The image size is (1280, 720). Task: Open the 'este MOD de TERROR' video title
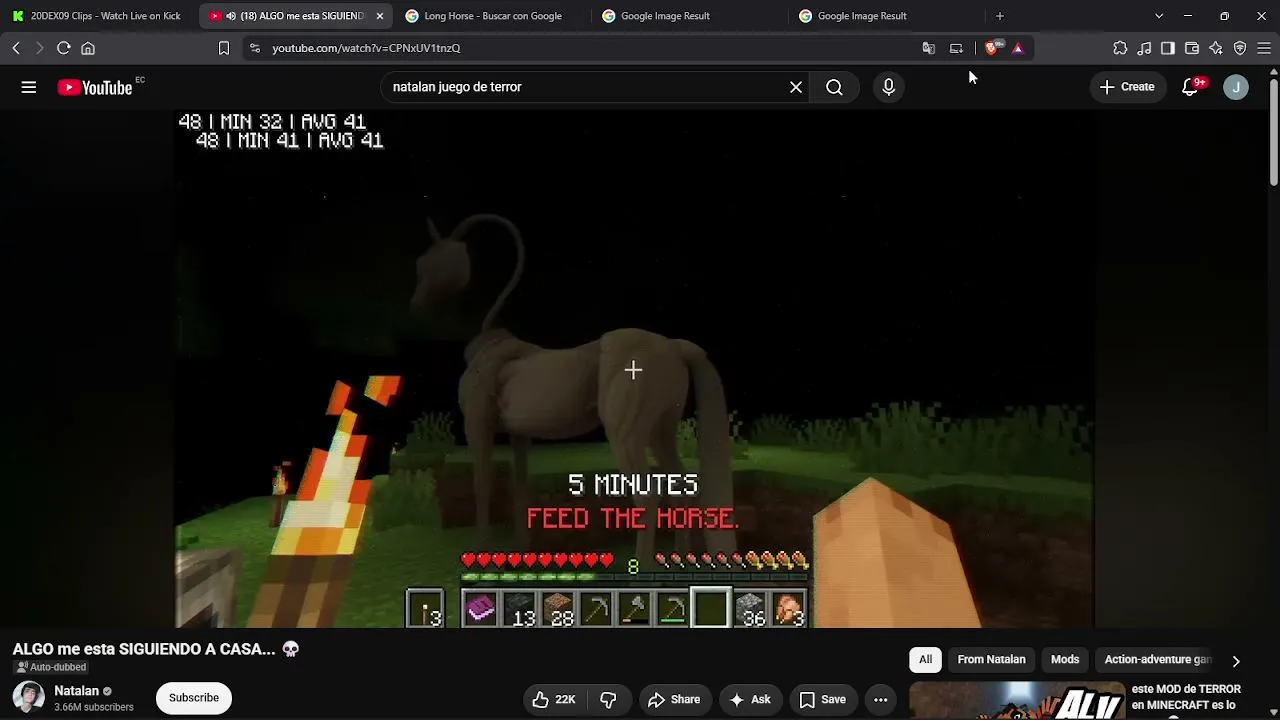pyautogui.click(x=1187, y=698)
